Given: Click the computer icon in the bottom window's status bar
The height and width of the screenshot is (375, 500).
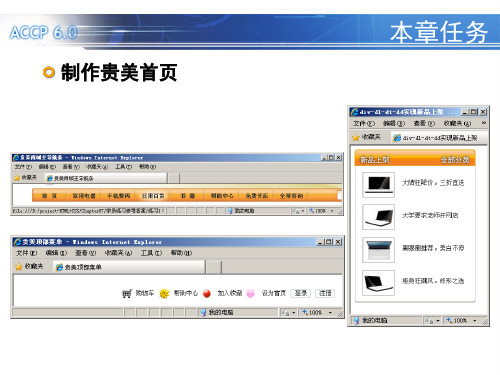Looking at the screenshot, I should point(203,313).
